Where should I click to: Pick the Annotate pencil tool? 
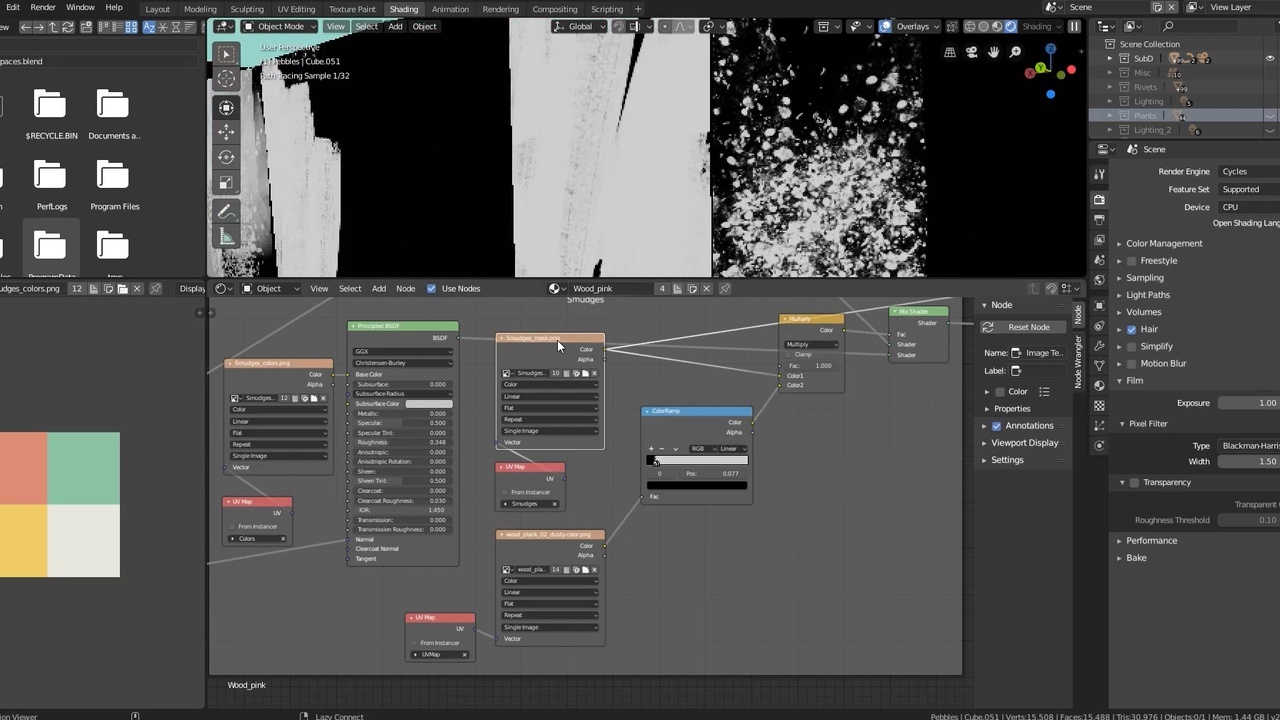(x=226, y=211)
